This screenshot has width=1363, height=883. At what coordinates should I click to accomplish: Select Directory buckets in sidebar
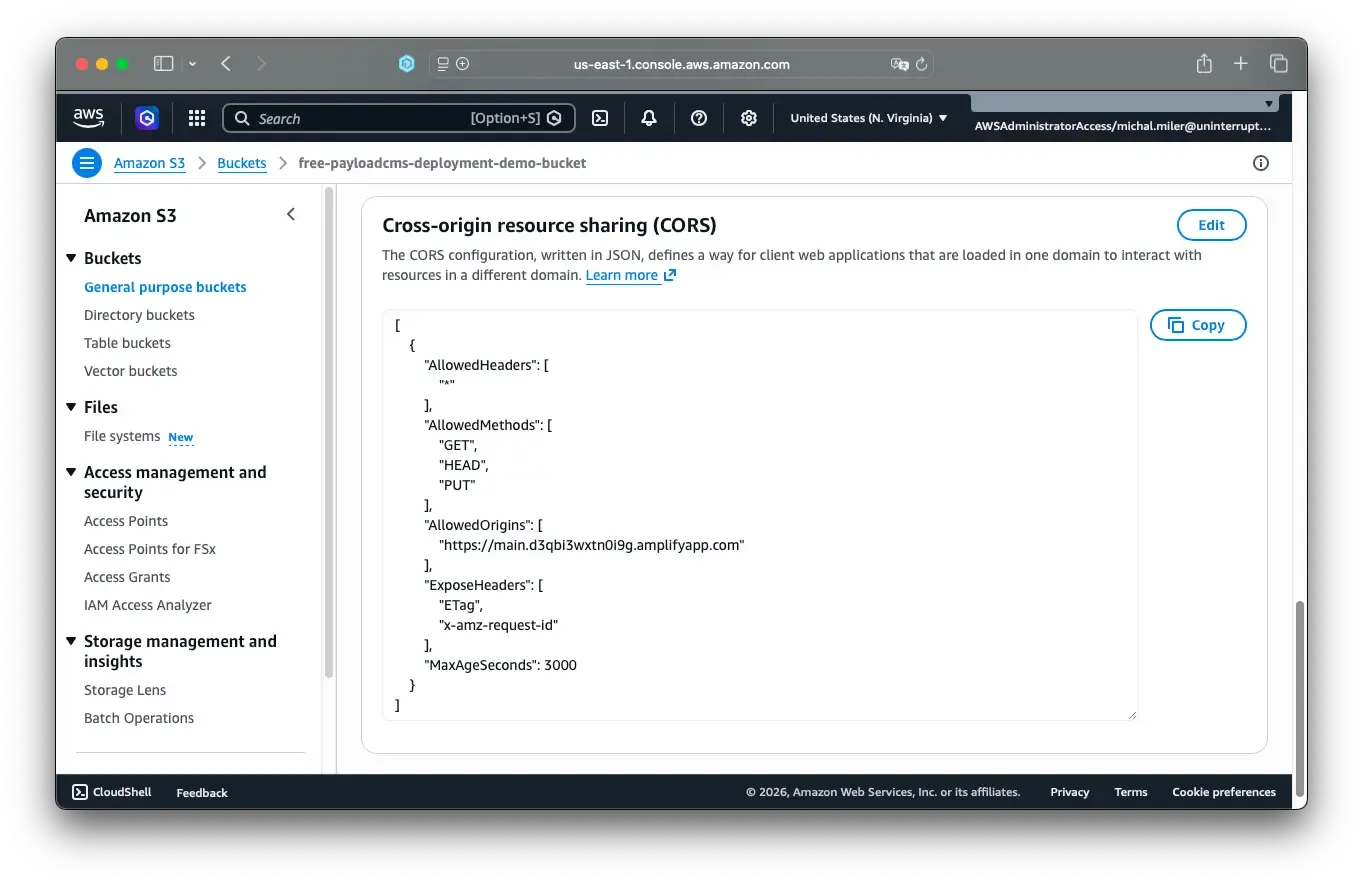point(139,315)
